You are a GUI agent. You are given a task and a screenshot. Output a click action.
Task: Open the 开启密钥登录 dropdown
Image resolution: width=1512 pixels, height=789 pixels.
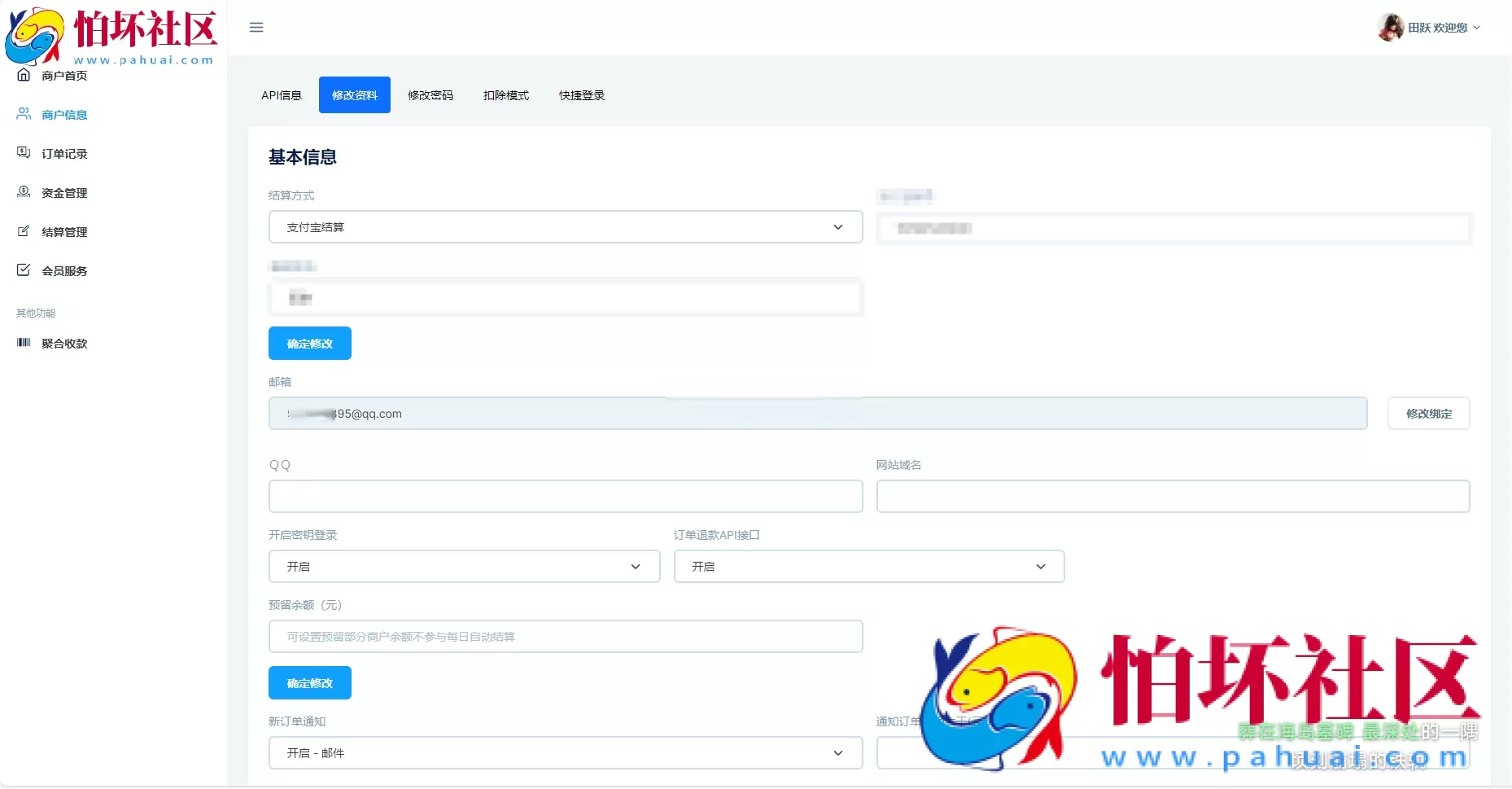(x=464, y=567)
